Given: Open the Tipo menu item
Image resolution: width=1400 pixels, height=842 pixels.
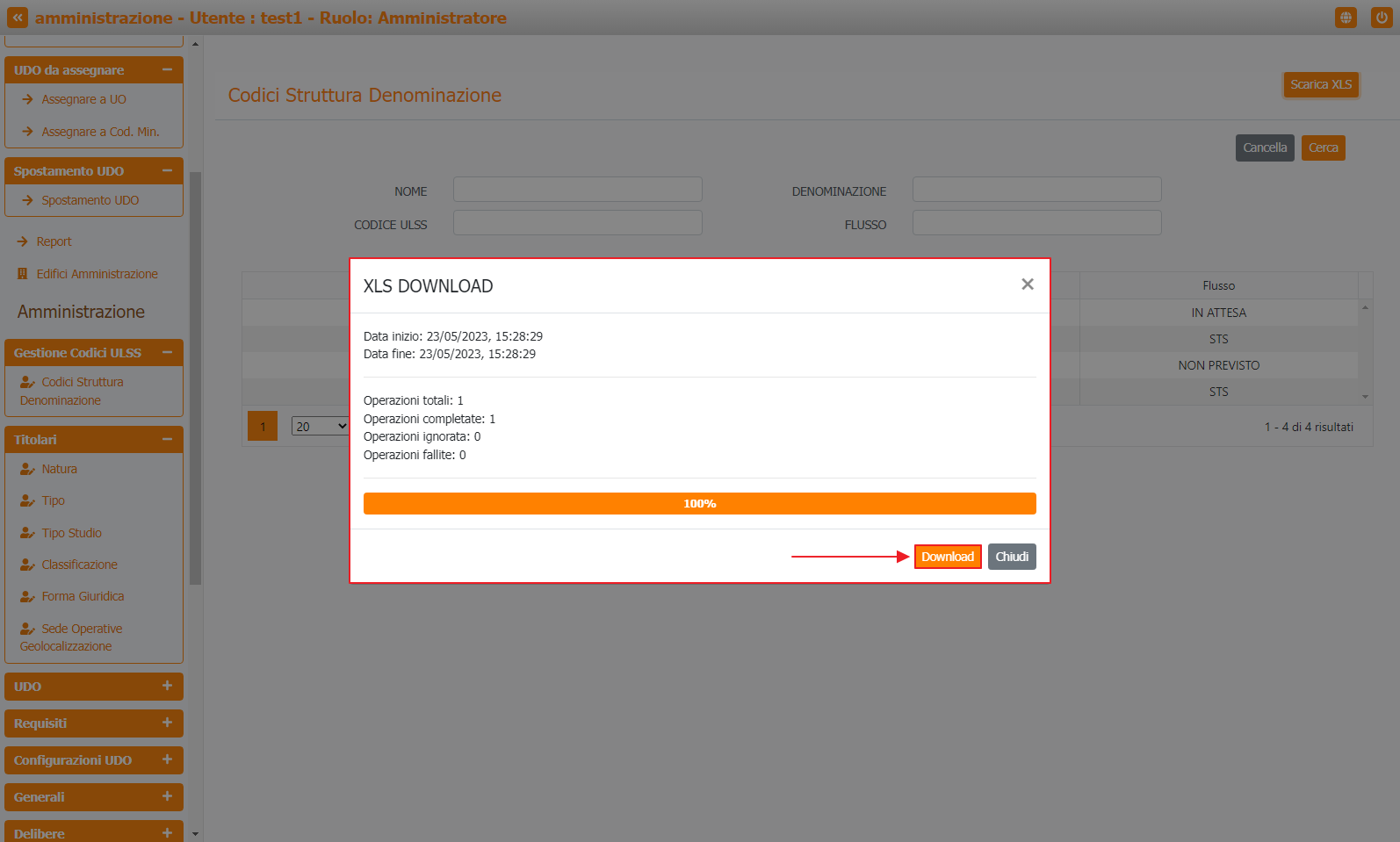Looking at the screenshot, I should click(x=53, y=500).
